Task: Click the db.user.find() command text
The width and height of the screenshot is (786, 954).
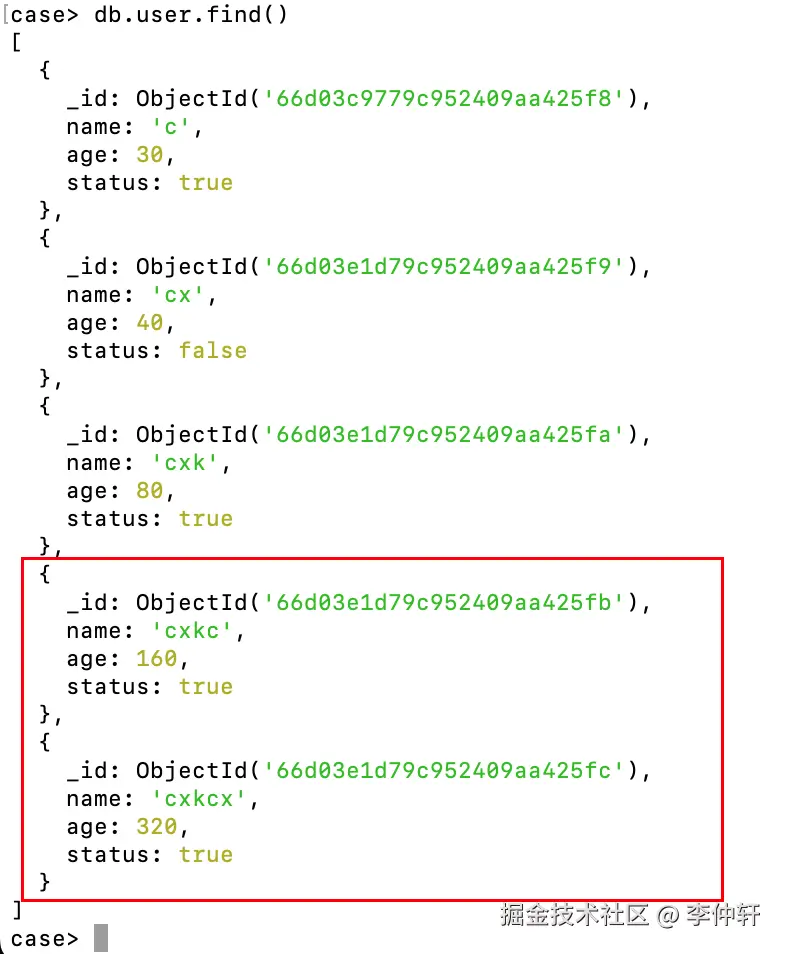Action: (190, 15)
